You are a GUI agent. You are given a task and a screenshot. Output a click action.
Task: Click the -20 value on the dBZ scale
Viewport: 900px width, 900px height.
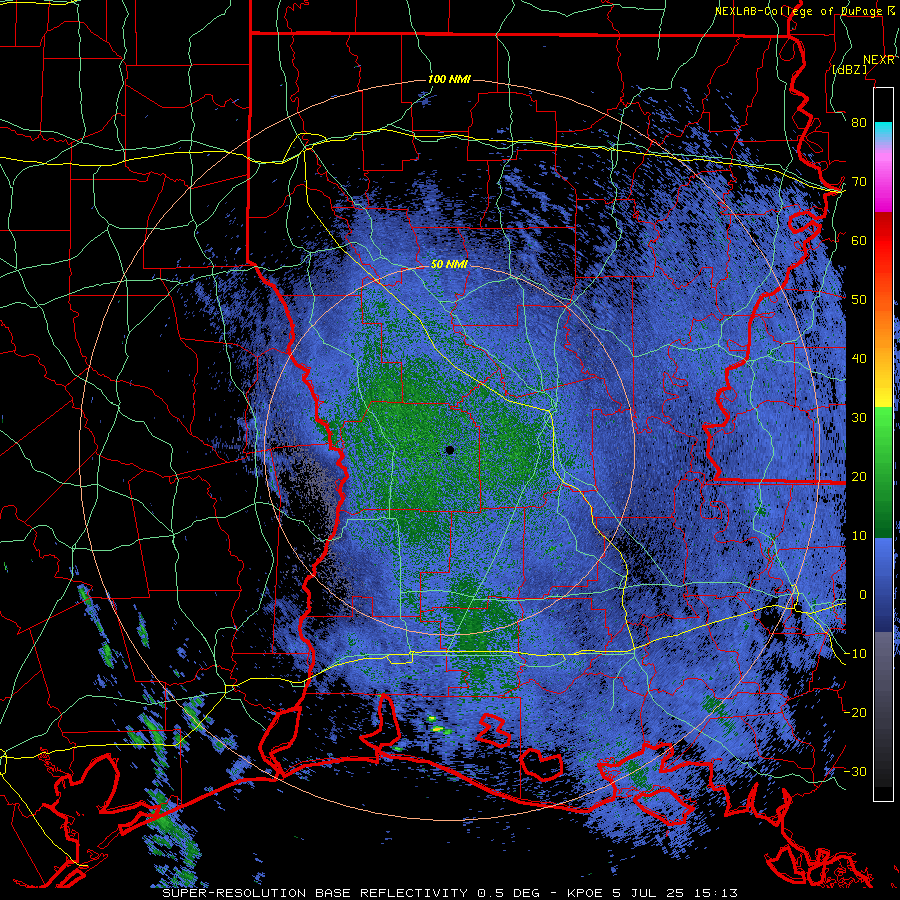click(855, 712)
